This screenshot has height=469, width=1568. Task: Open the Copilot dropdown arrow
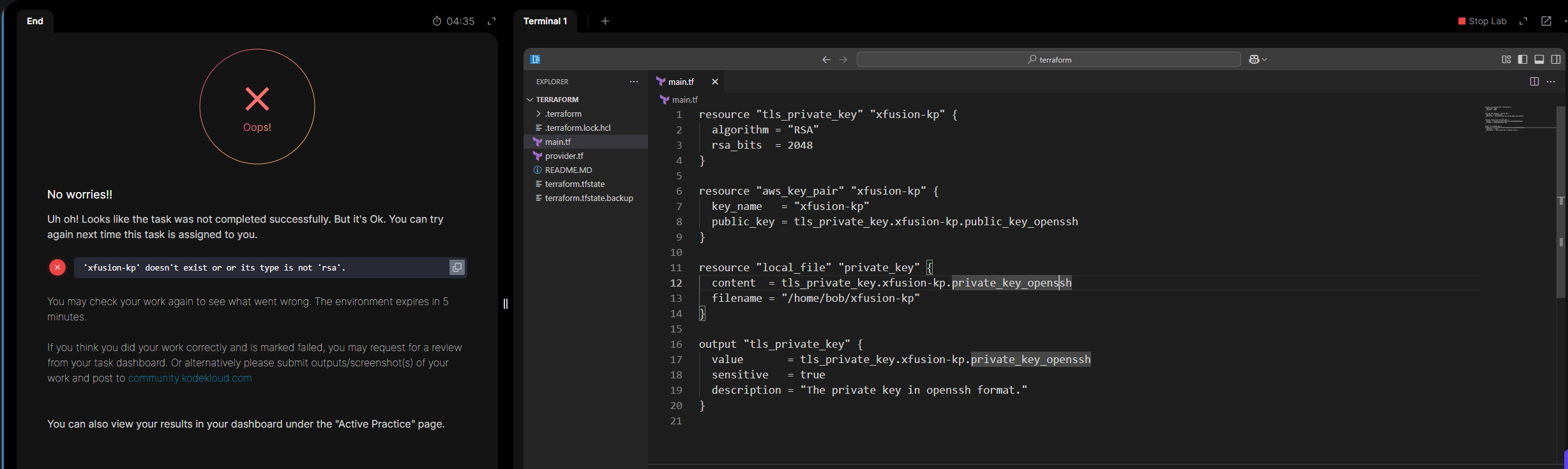(1265, 59)
